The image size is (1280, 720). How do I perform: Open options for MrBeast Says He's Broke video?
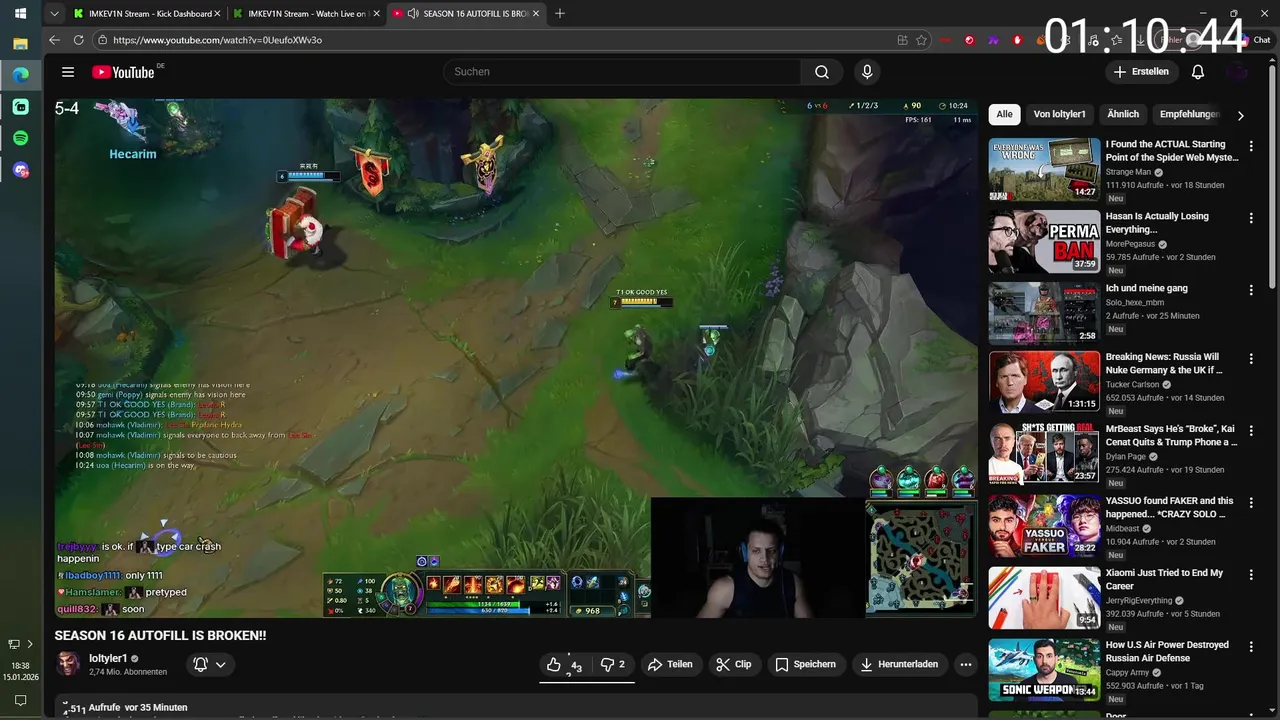(x=1250, y=430)
